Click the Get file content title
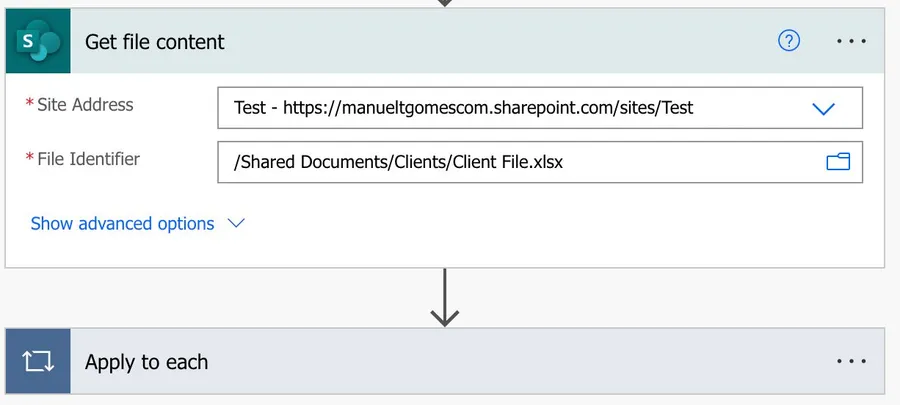The height and width of the screenshot is (405, 900). tap(155, 42)
